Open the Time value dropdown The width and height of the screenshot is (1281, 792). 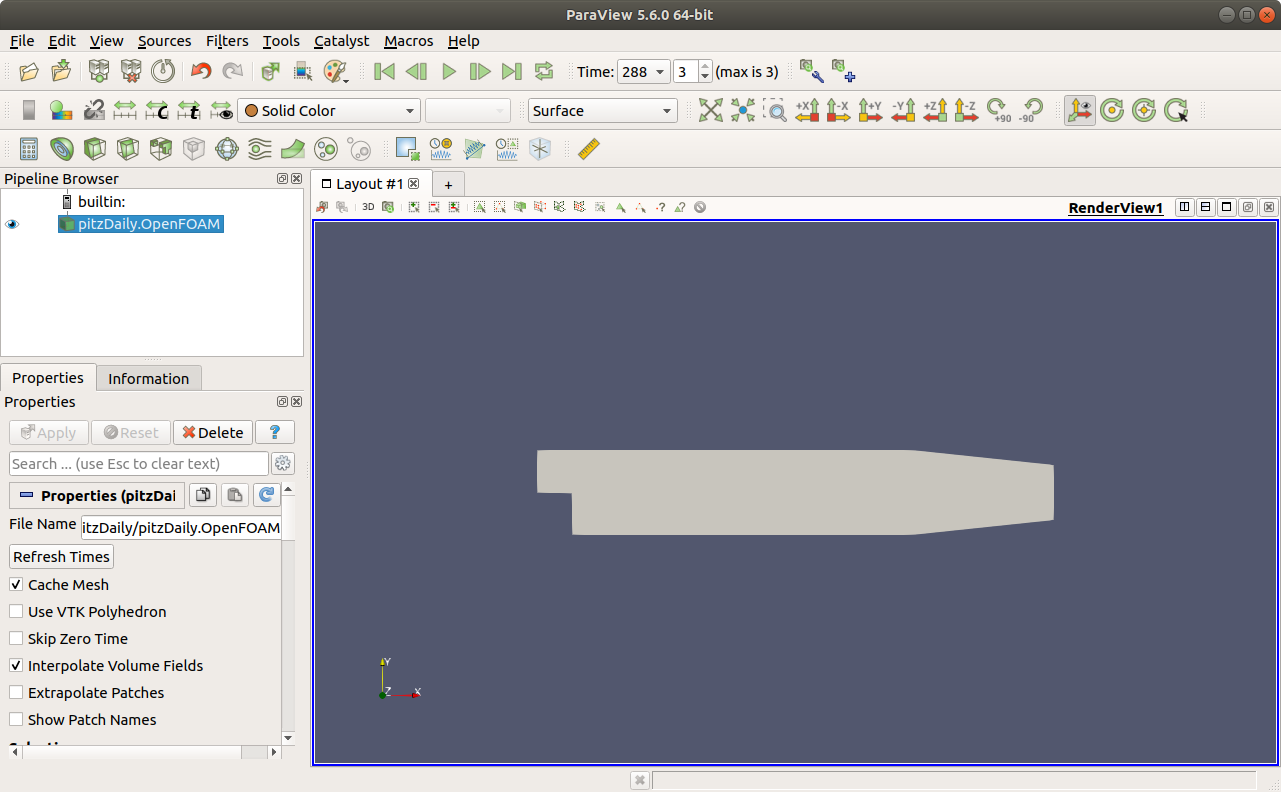[643, 72]
